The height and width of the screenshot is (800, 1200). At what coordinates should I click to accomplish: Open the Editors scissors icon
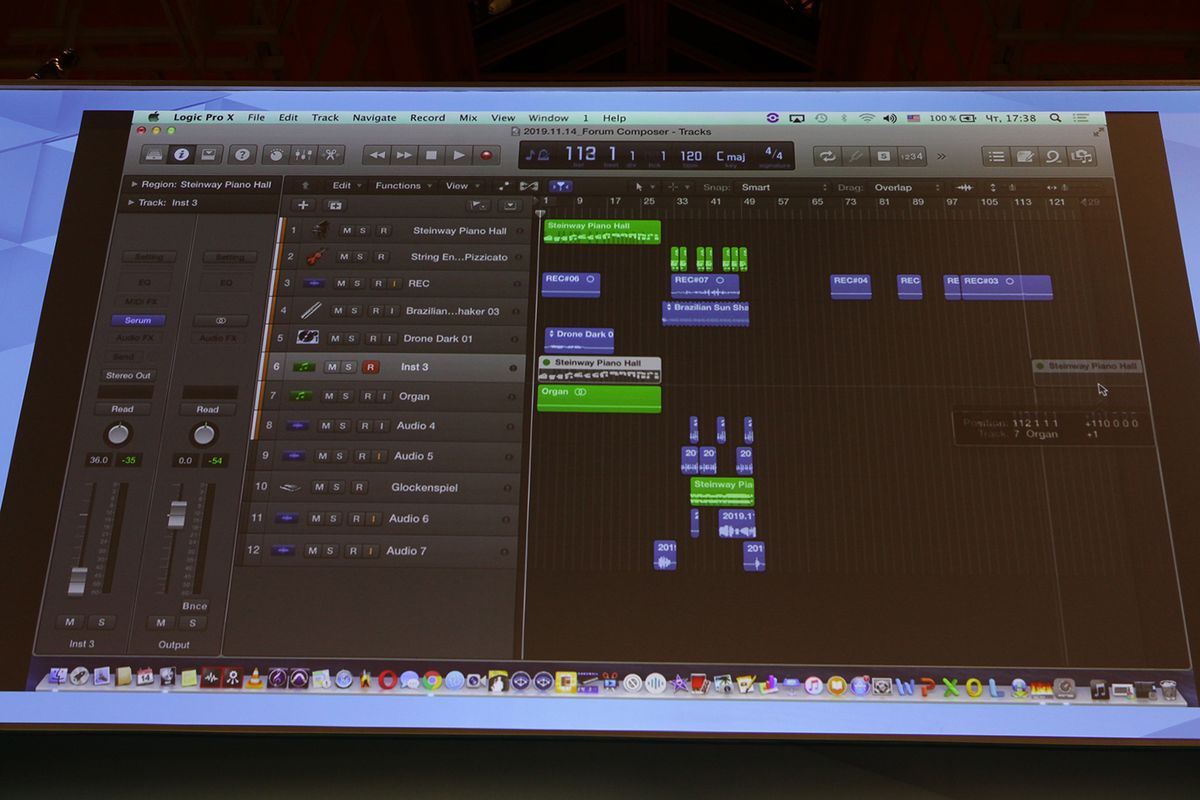pyautogui.click(x=329, y=155)
